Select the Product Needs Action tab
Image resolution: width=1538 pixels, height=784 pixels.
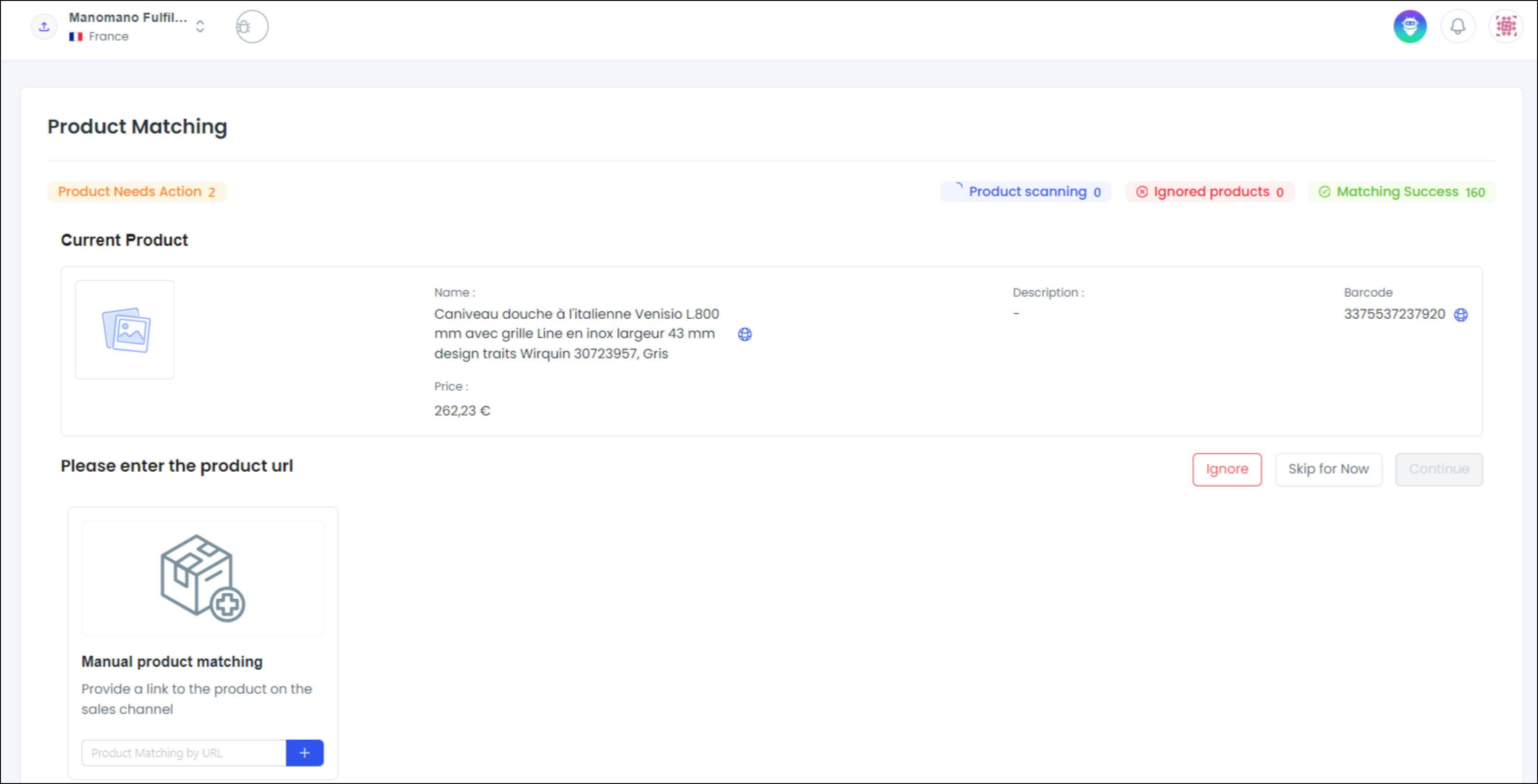point(137,192)
